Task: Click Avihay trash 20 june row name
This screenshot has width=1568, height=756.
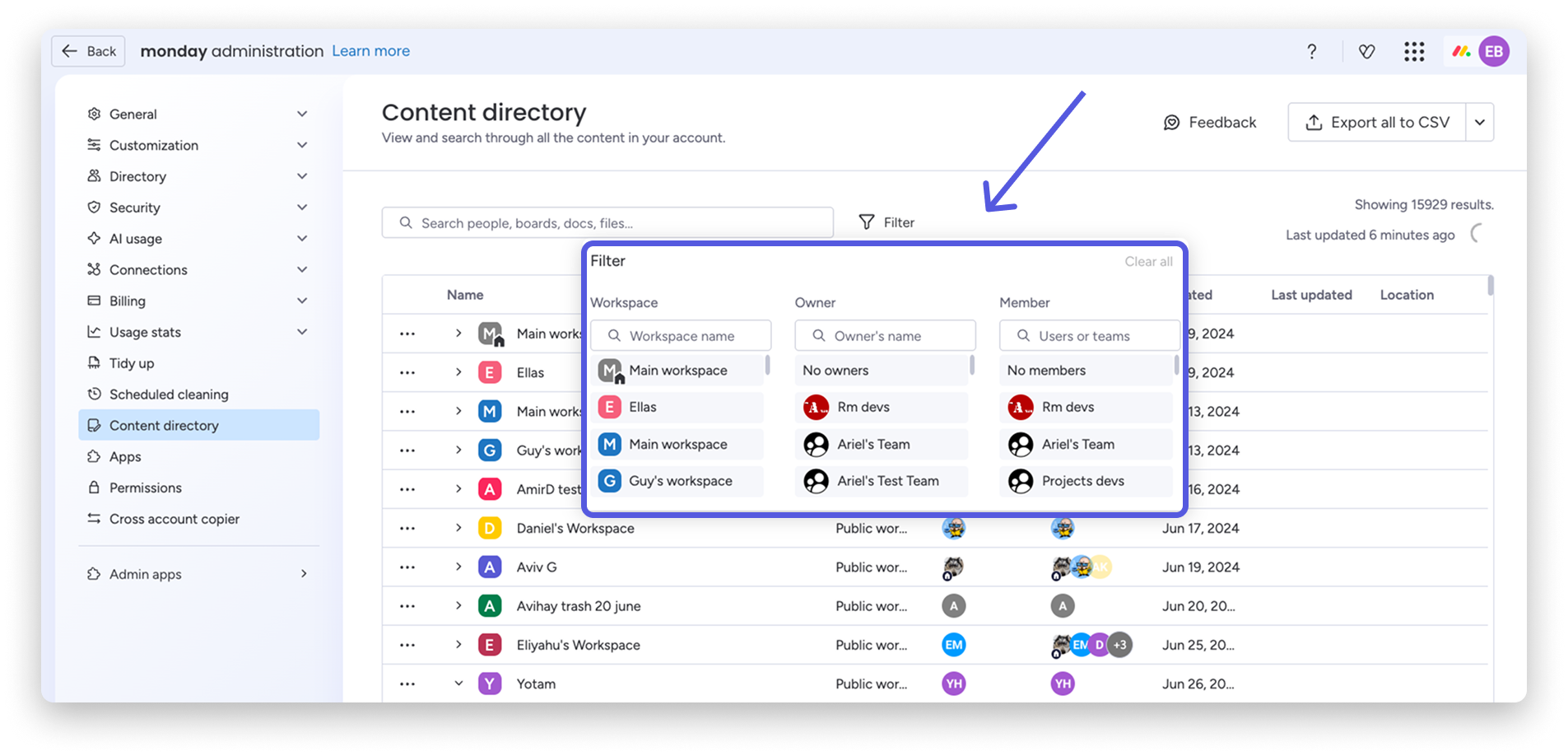Action: pyautogui.click(x=579, y=606)
